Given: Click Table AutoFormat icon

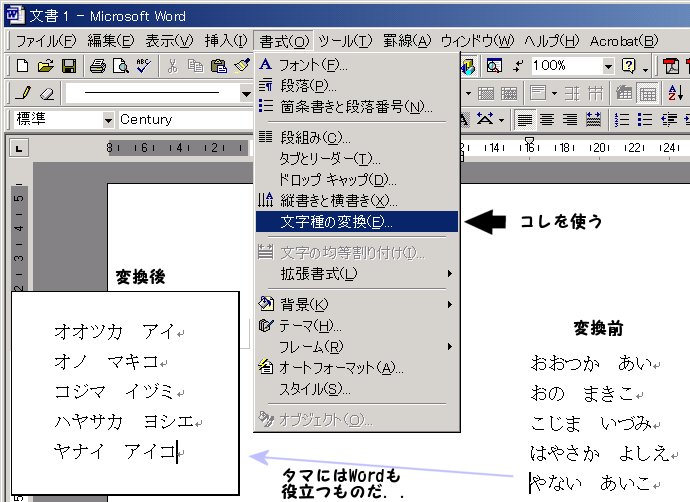Looking at the screenshot, I should point(624,93).
